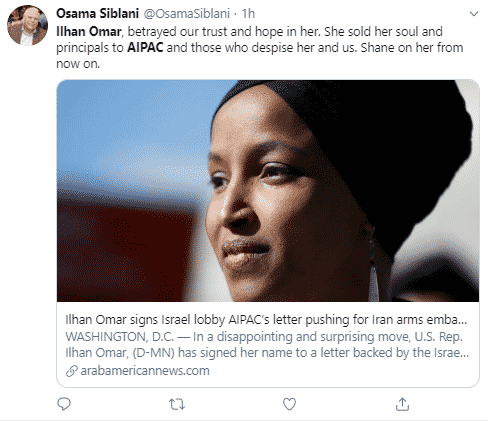
Task: Open the share tweet icon
Action: 402,404
